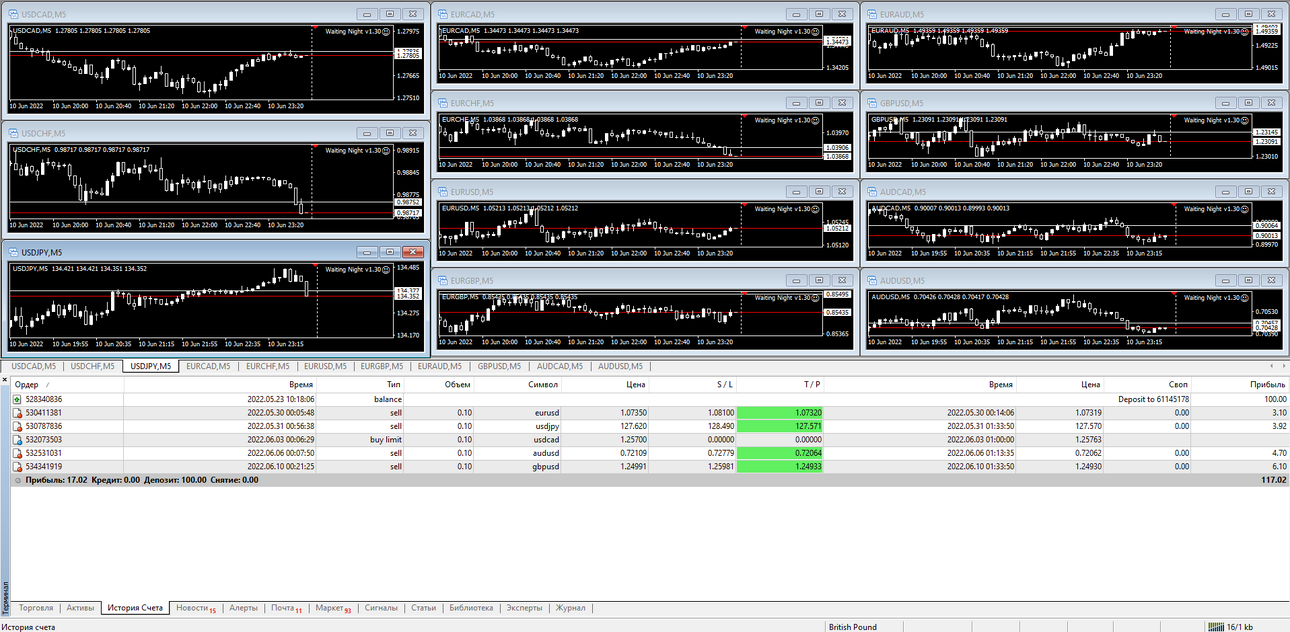Image resolution: width=1290 pixels, height=632 pixels.
Task: Switch to the EURAUD,M5 chart tab
Action: [x=441, y=366]
